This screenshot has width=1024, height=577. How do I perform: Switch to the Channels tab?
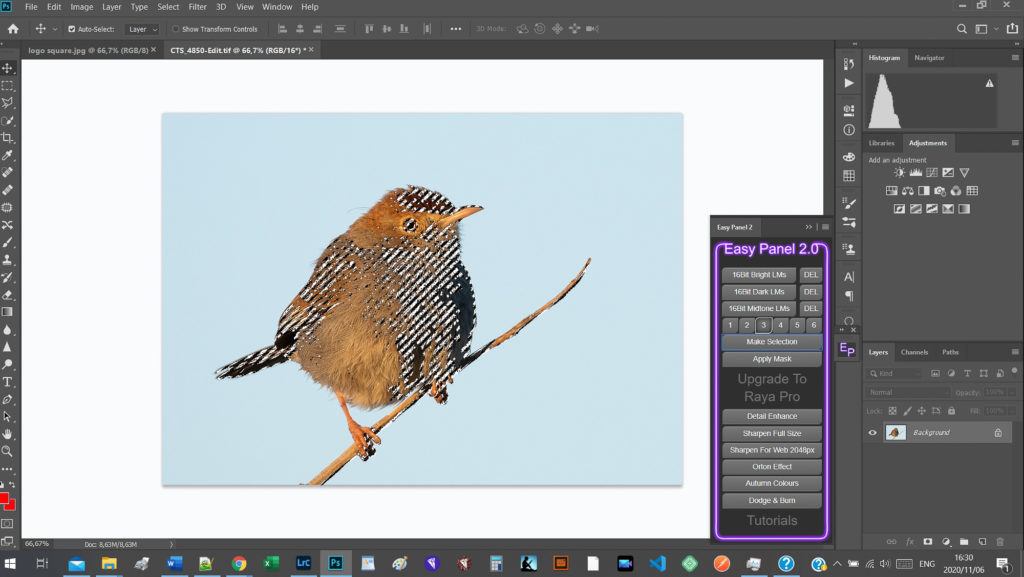click(x=914, y=352)
